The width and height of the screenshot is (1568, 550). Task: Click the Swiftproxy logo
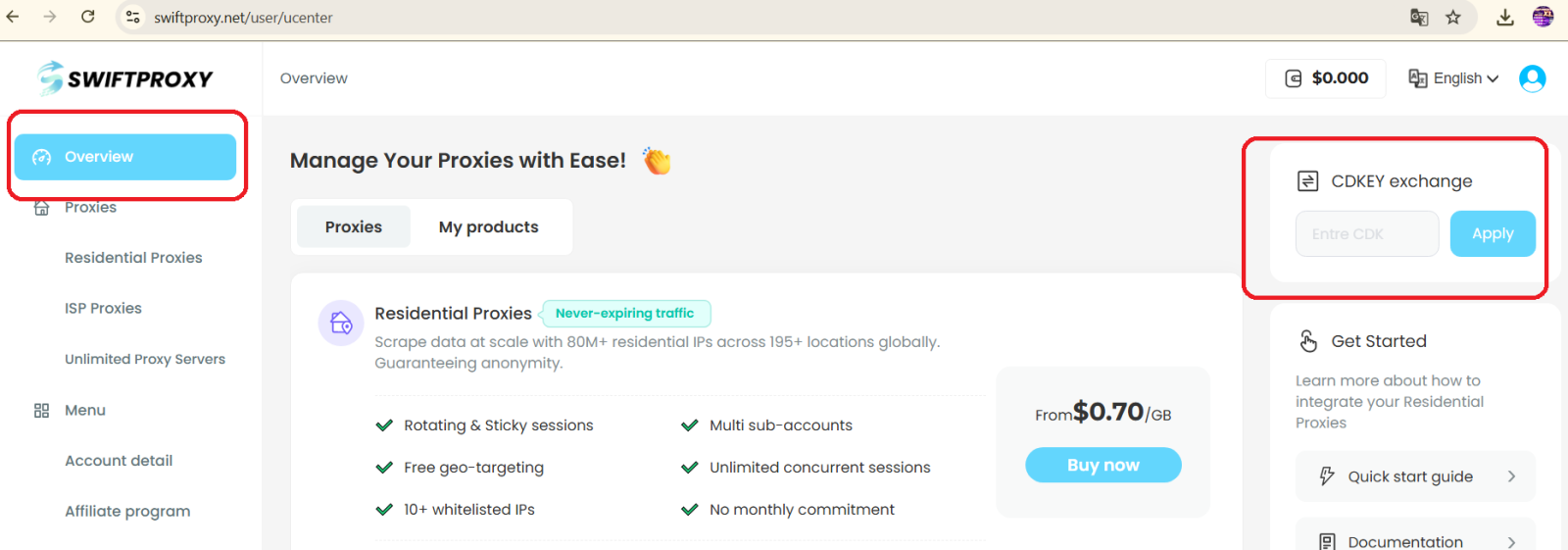(x=124, y=78)
